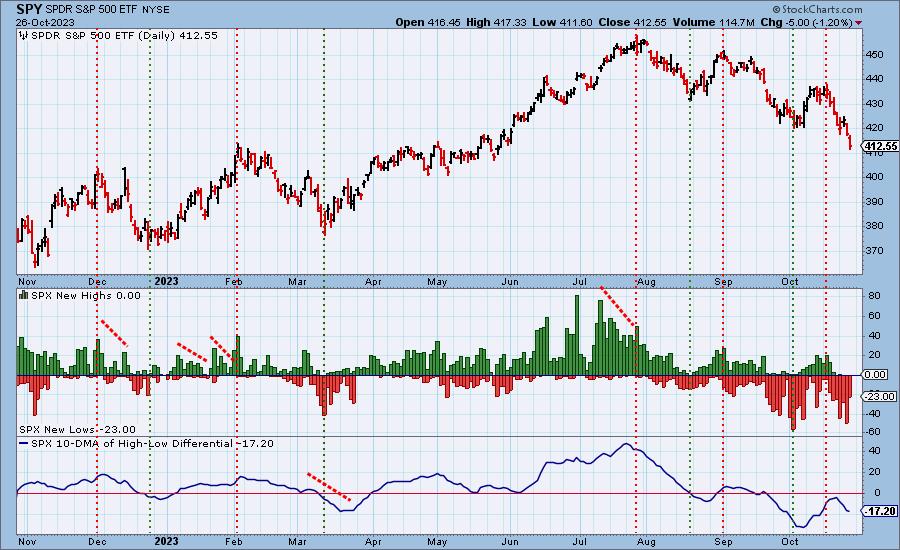The height and width of the screenshot is (550, 900).
Task: Click the Dec label under the price panel
Action: click(97, 282)
